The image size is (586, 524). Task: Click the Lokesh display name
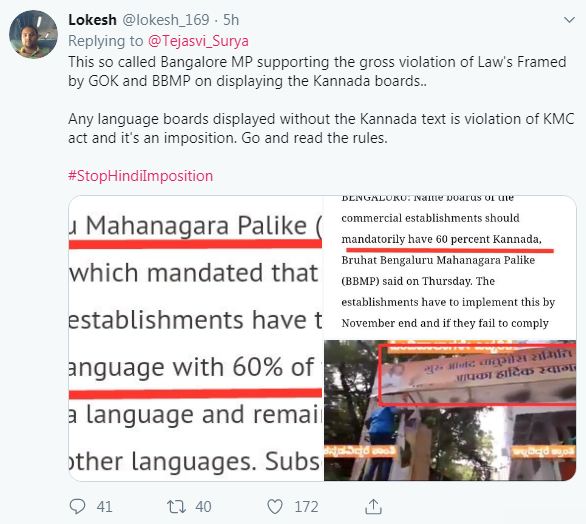[92, 20]
